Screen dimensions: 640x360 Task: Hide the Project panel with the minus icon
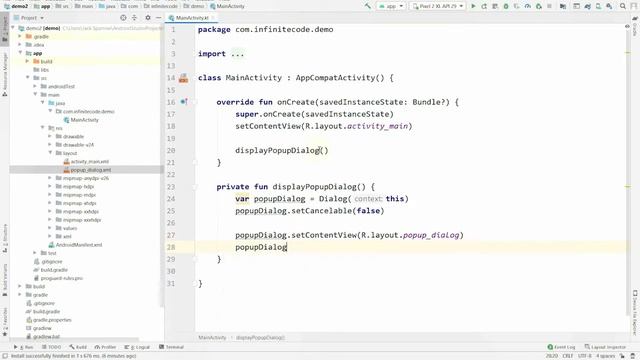click(158, 18)
